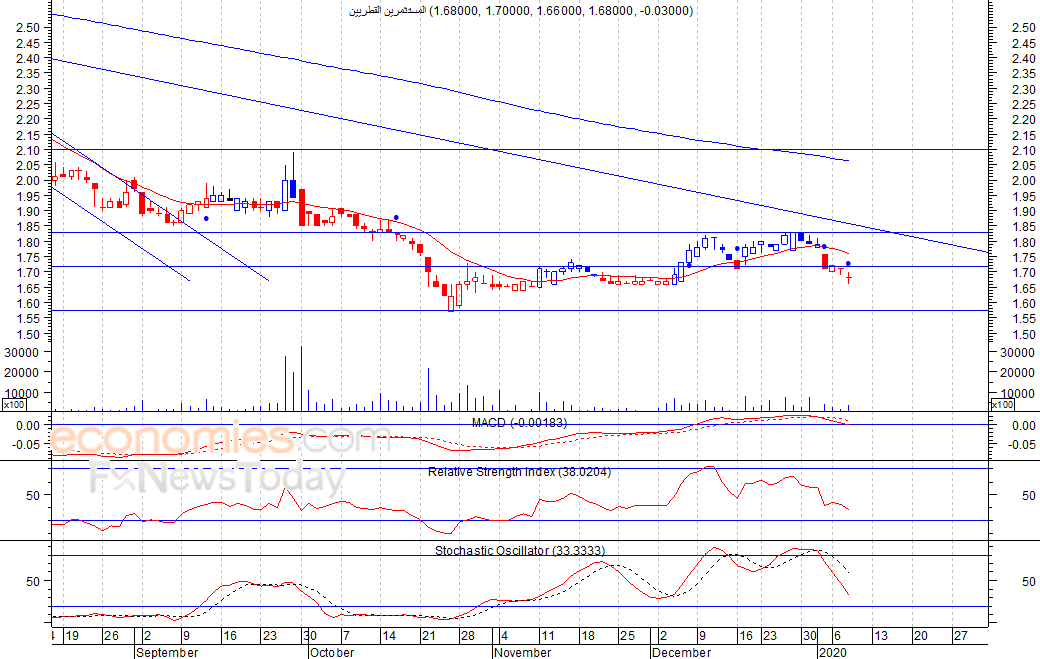Click 1.55 on the left price axis
This screenshot has width=1040, height=659.
click(x=28, y=319)
